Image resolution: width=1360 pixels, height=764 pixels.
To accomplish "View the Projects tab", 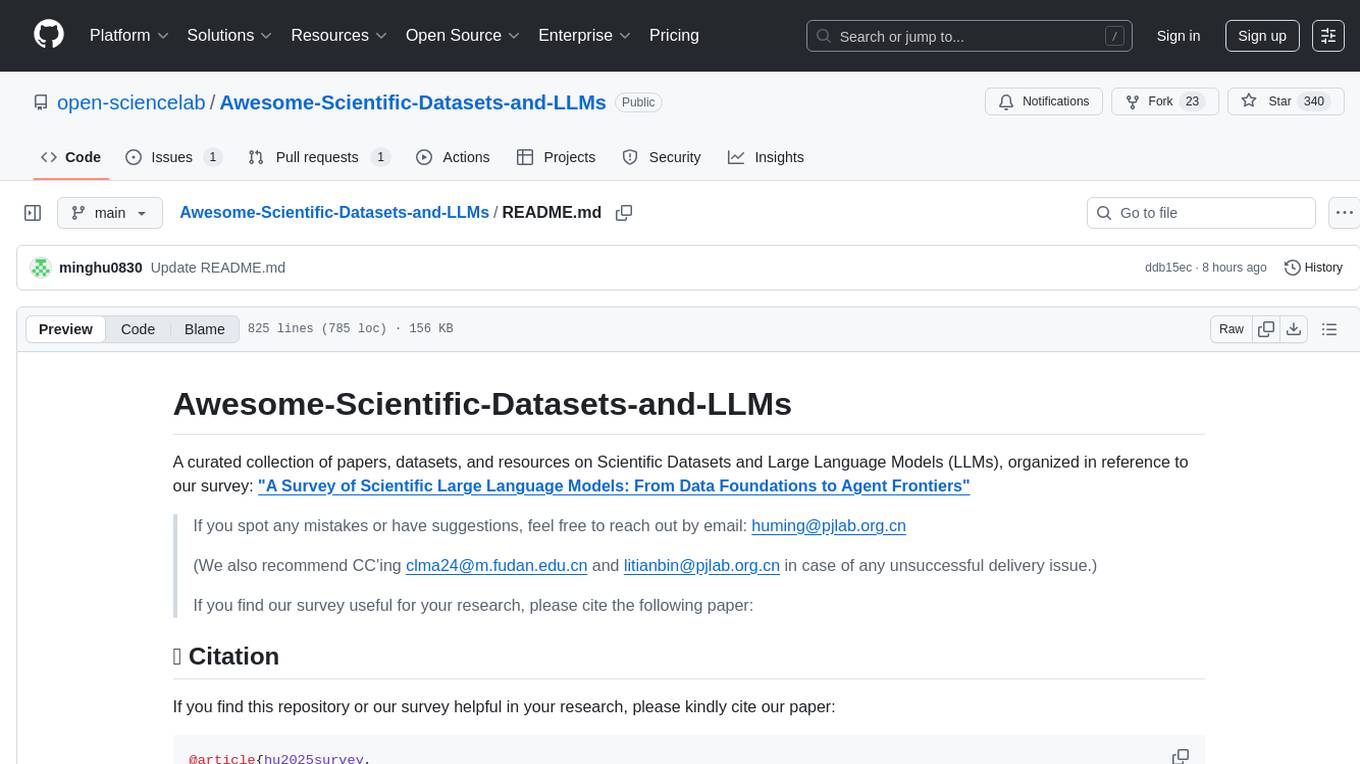I will pos(556,157).
